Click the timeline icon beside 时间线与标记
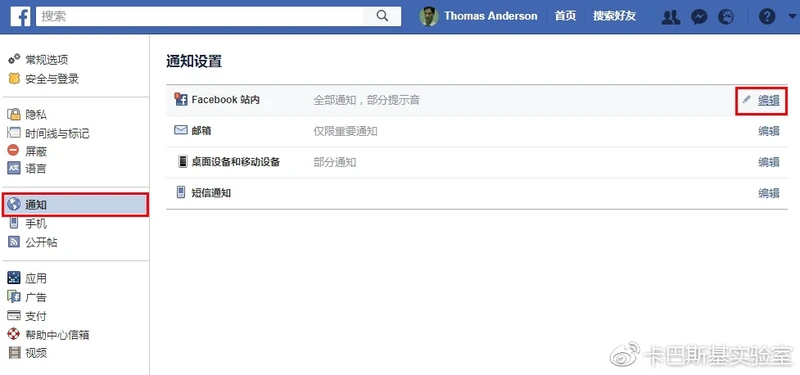The width and height of the screenshot is (800, 375). (x=14, y=133)
